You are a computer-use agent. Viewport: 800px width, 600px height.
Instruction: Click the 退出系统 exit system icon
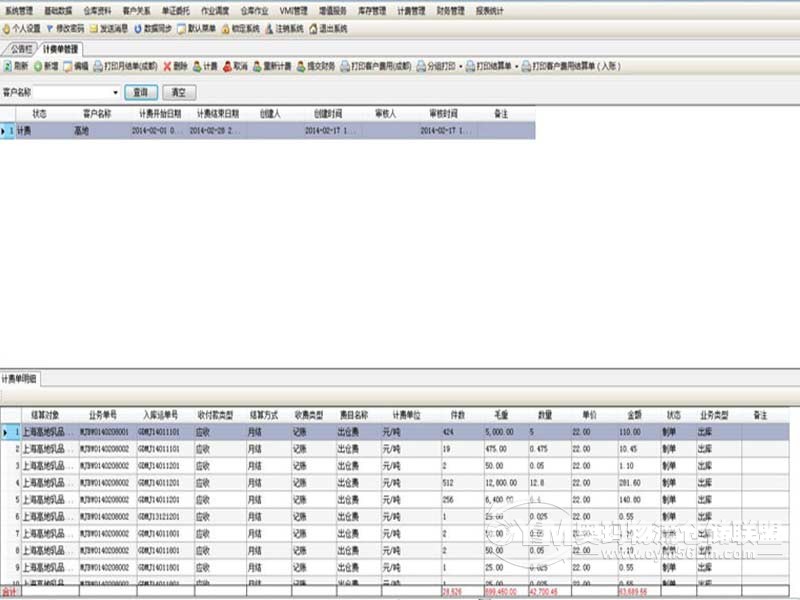[x=313, y=29]
